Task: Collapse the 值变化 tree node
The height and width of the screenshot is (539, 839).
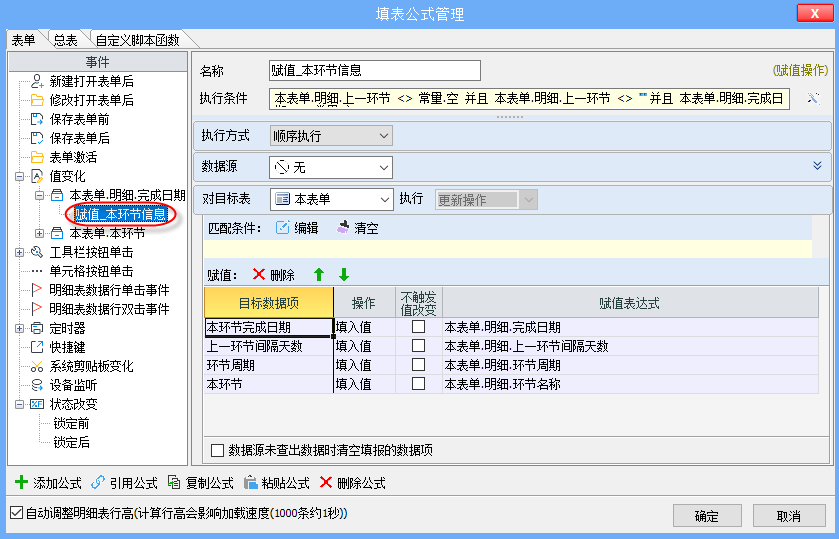Action: (20, 176)
